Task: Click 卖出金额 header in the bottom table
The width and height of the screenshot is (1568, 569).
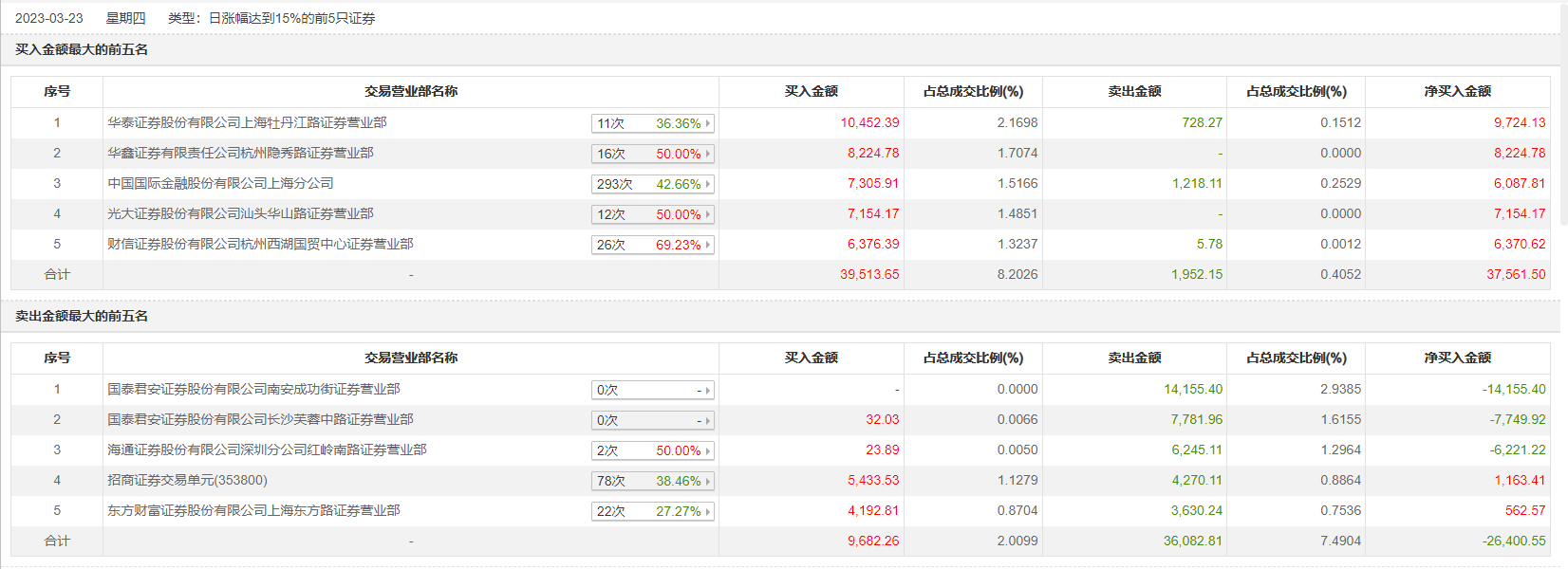Action: click(x=1134, y=358)
